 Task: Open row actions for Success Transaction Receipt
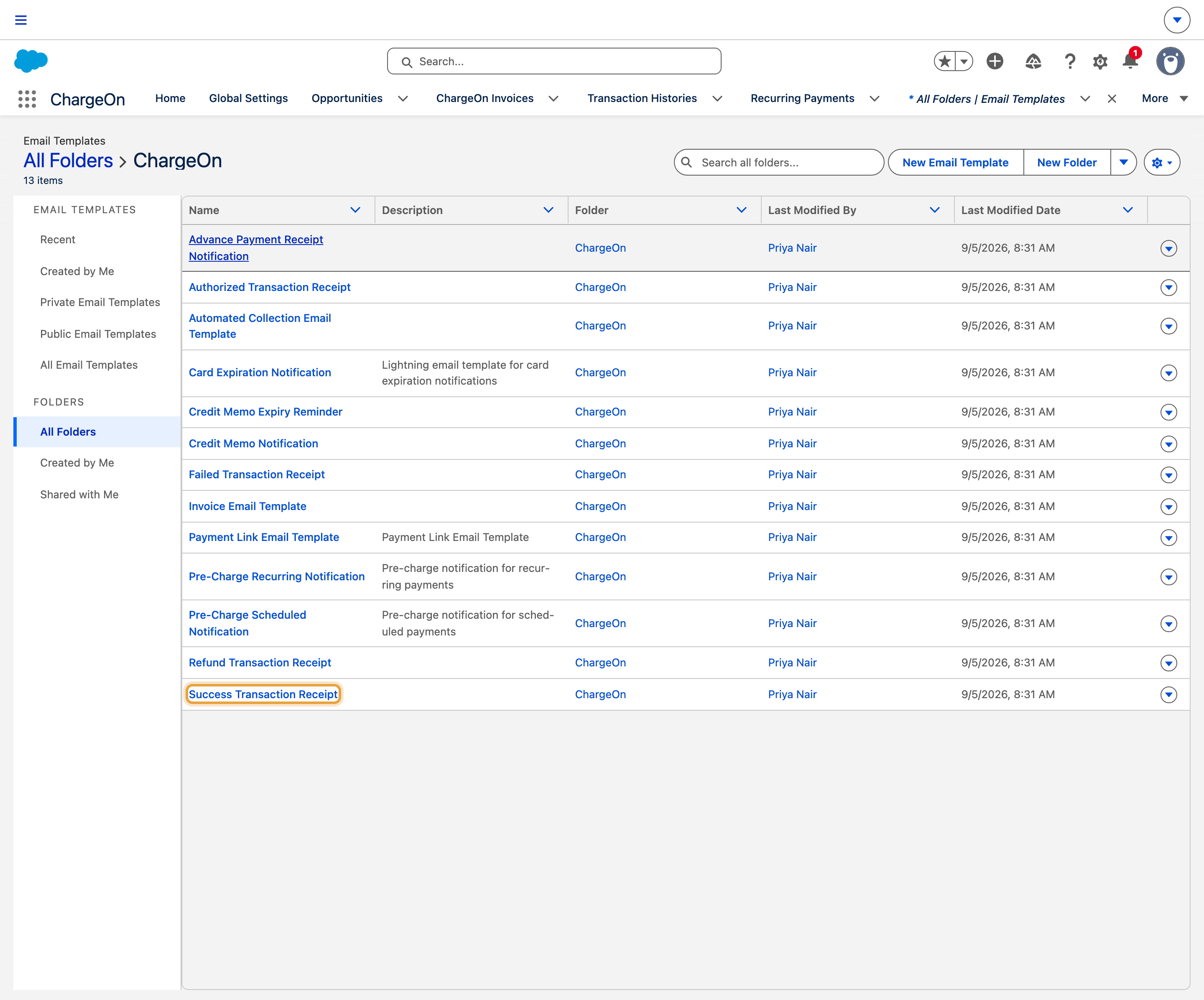1168,695
